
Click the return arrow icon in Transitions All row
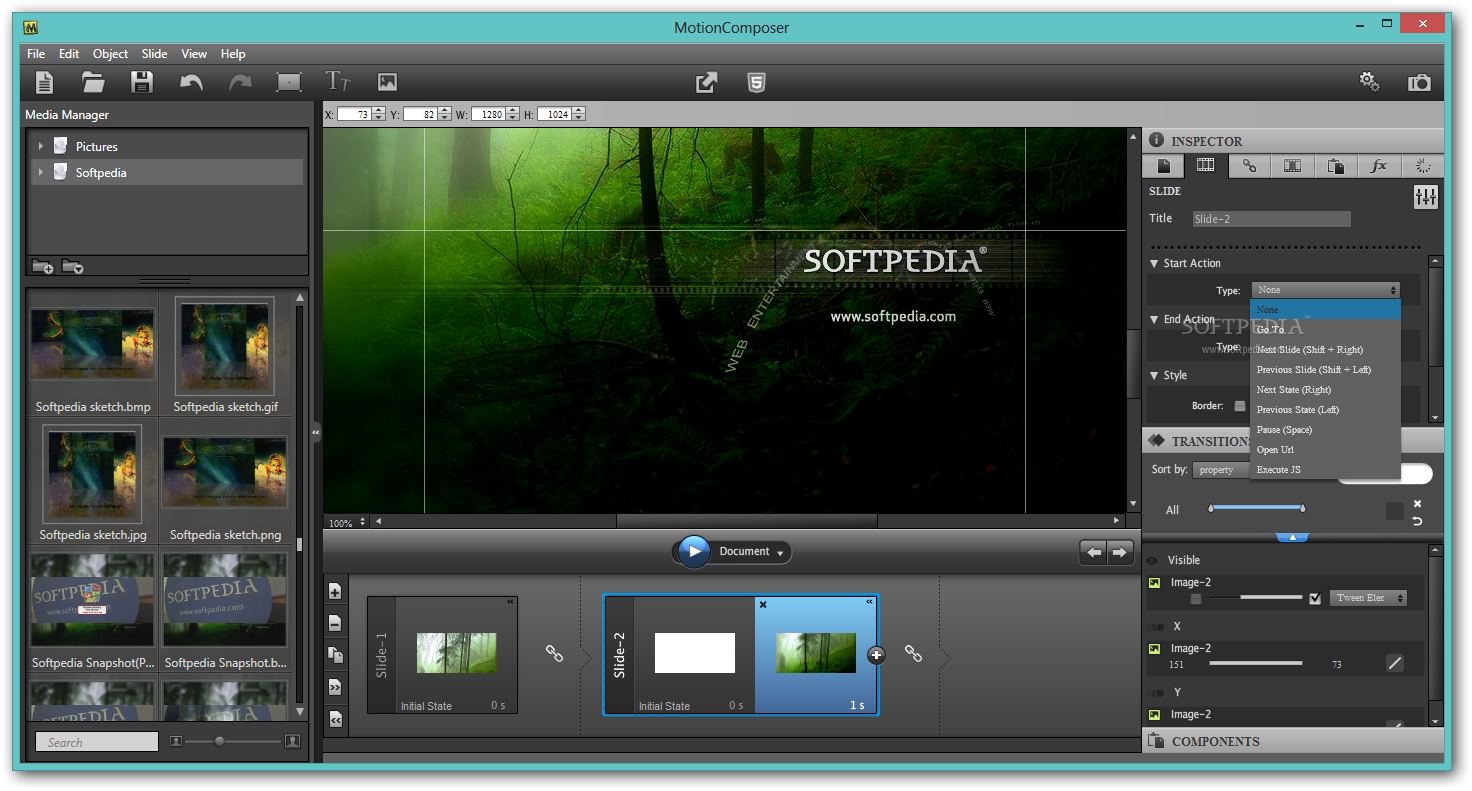tap(1417, 521)
